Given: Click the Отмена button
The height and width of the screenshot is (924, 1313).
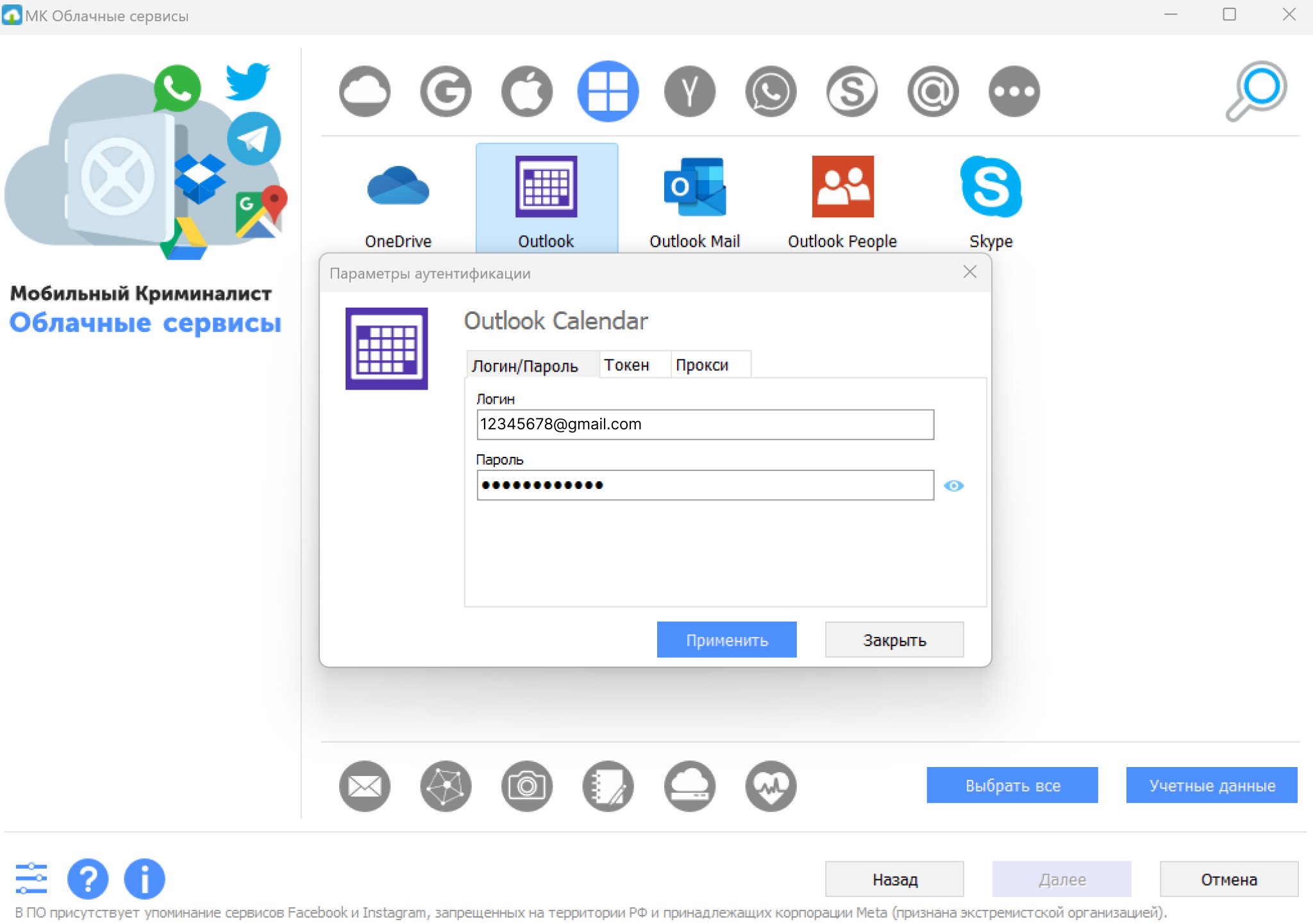Looking at the screenshot, I should point(1229,879).
